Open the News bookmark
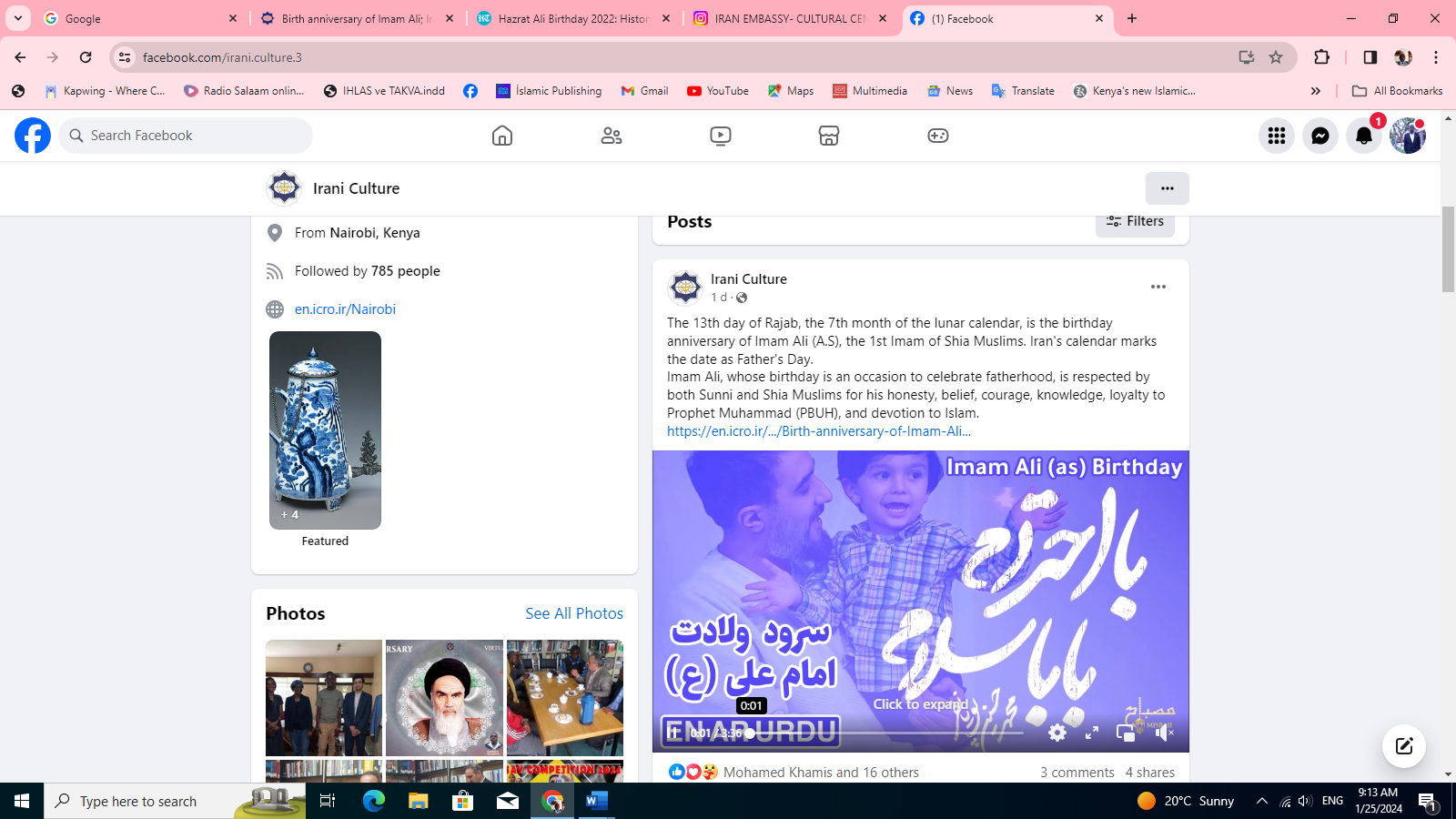The width and height of the screenshot is (1456, 819). click(950, 91)
